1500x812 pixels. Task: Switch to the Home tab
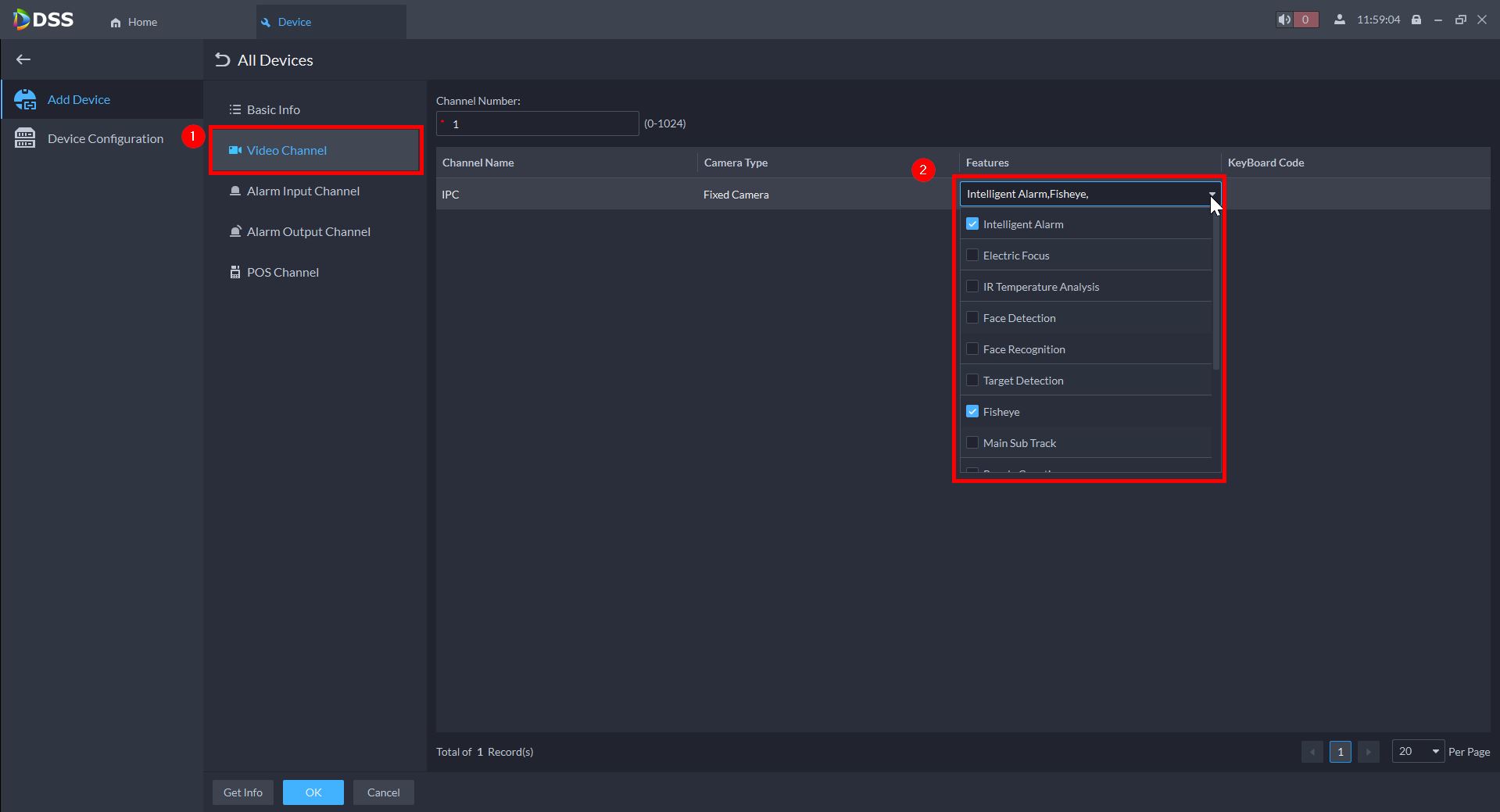(x=134, y=22)
